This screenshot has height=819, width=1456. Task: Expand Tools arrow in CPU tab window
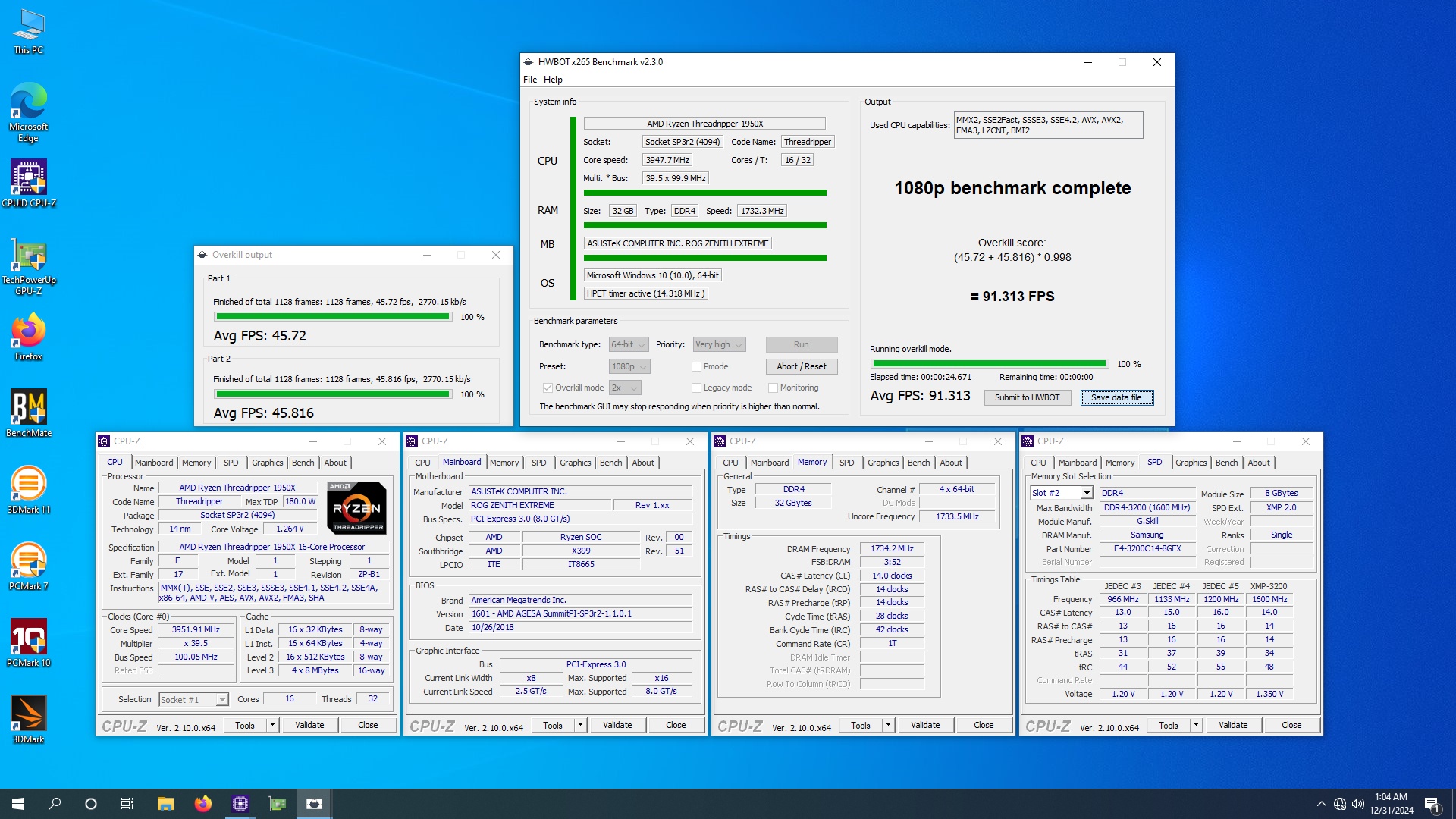click(272, 725)
